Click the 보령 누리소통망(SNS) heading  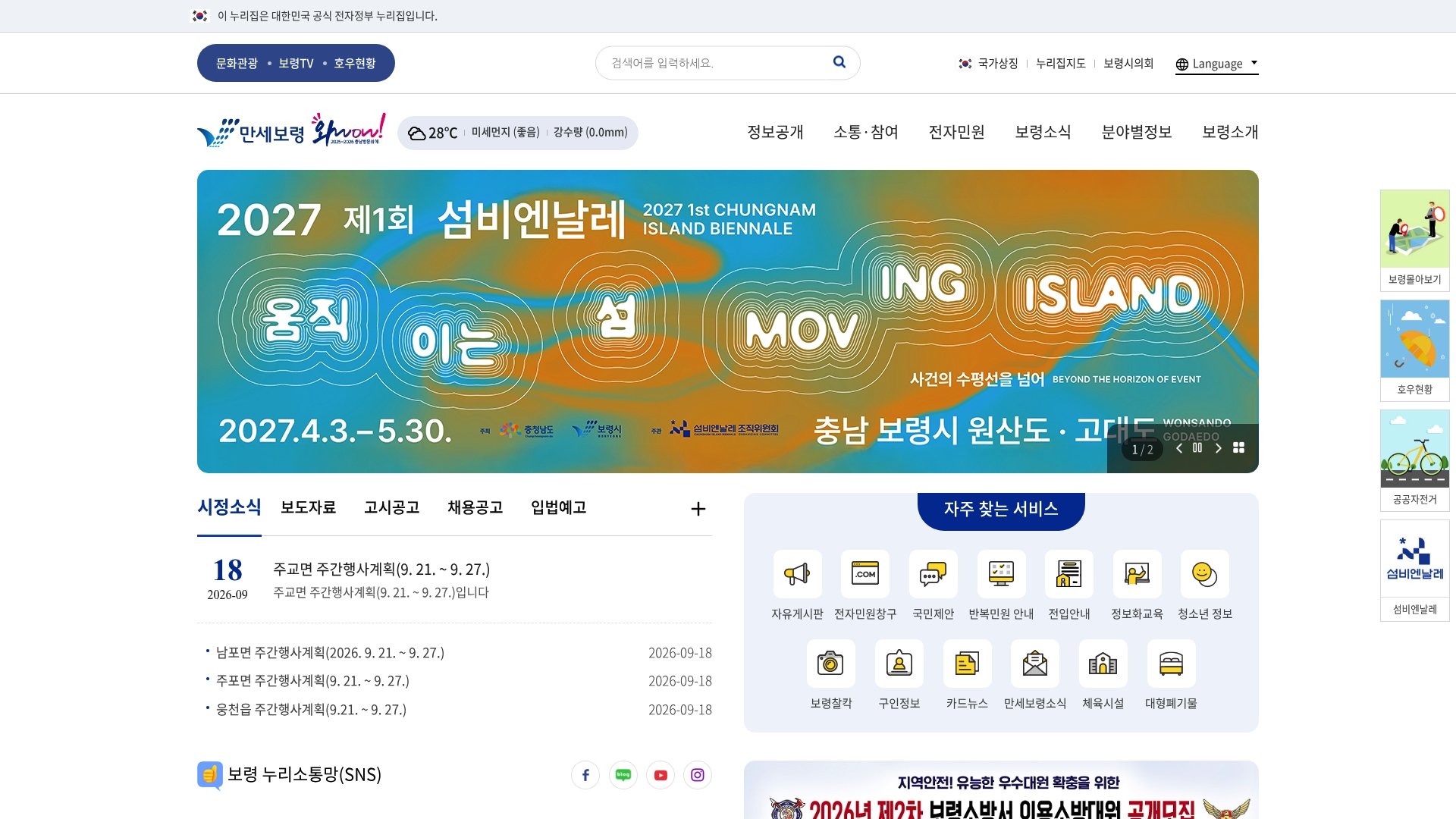coord(304,774)
